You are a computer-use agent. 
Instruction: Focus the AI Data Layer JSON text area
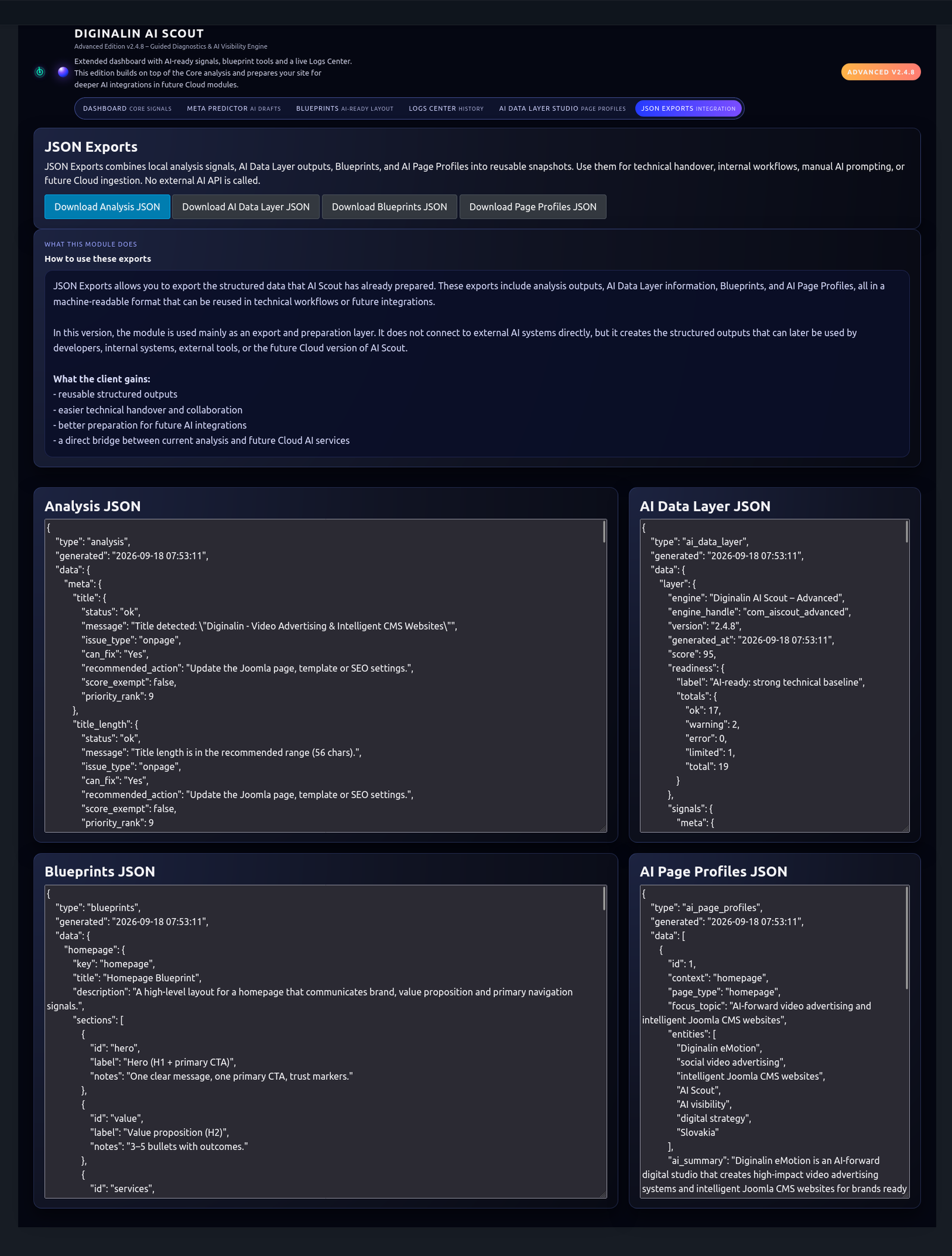click(774, 675)
